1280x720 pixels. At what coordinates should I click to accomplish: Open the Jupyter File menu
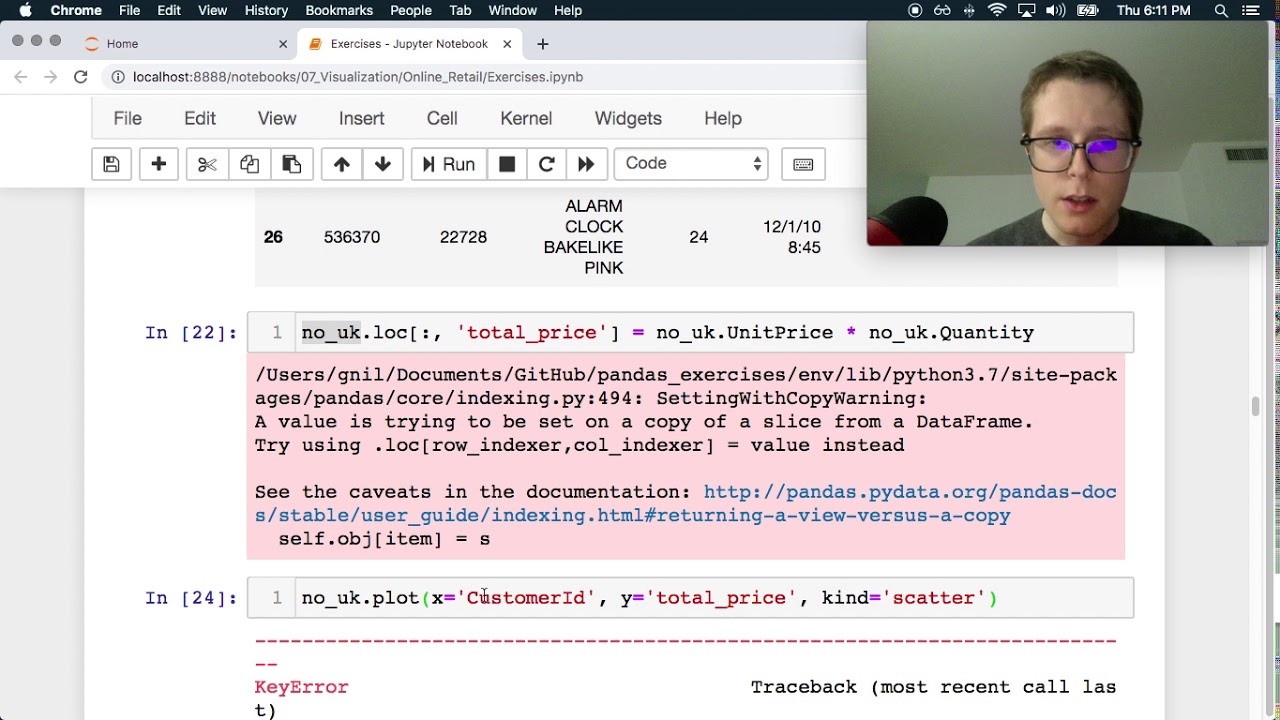(127, 118)
